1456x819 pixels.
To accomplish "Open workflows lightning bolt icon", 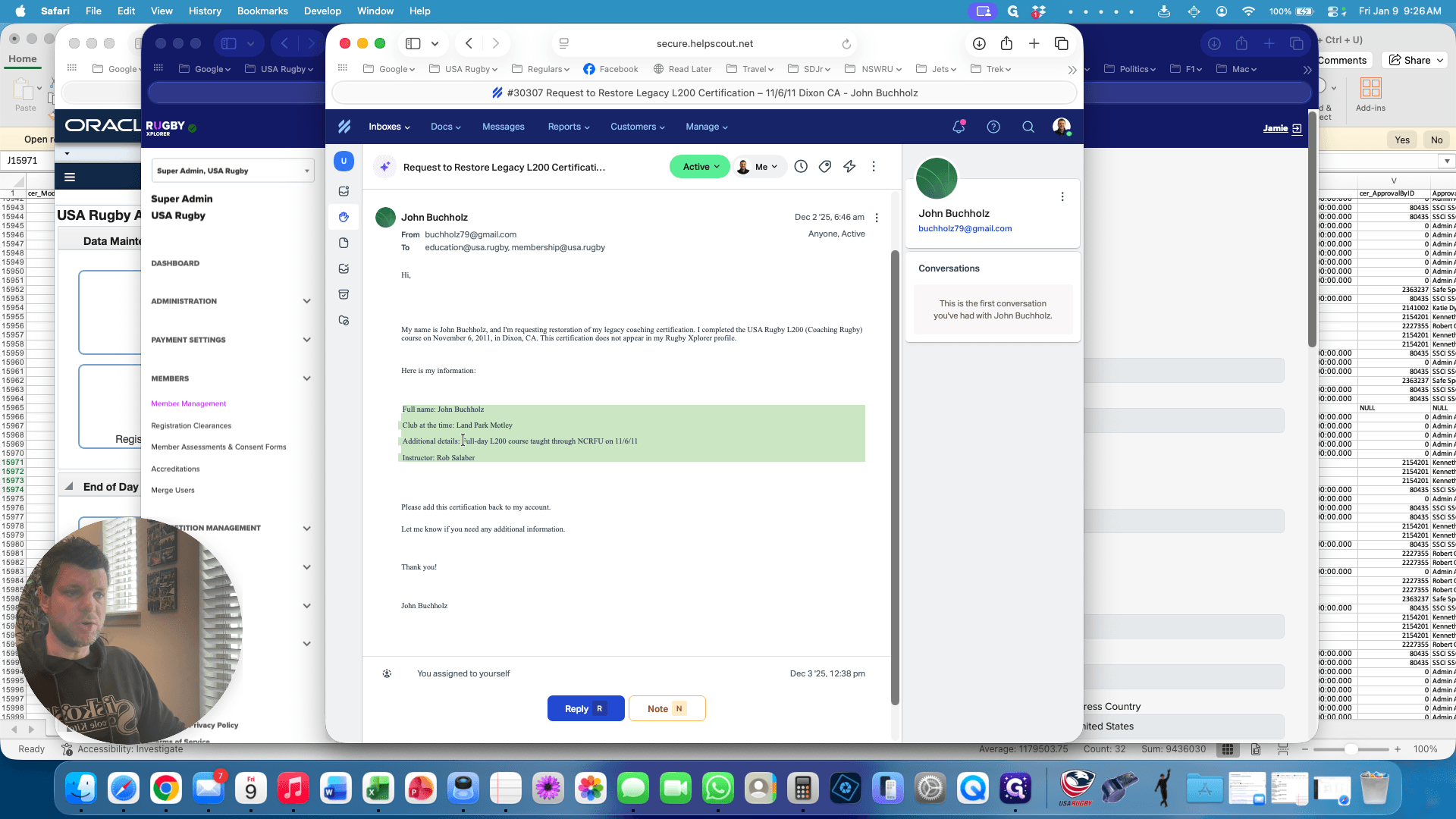I will 849,166.
